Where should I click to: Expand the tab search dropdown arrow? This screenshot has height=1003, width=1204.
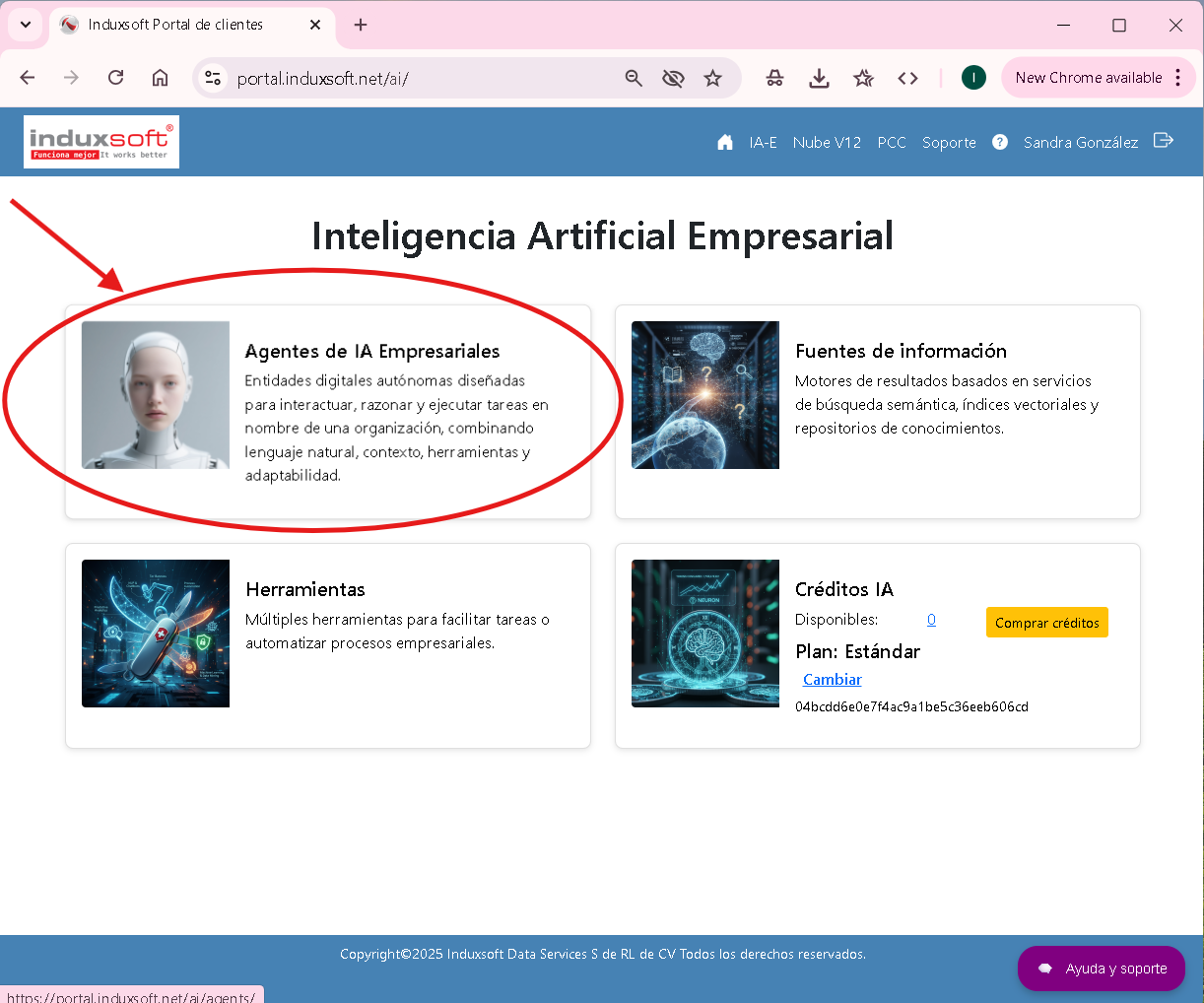coord(26,25)
